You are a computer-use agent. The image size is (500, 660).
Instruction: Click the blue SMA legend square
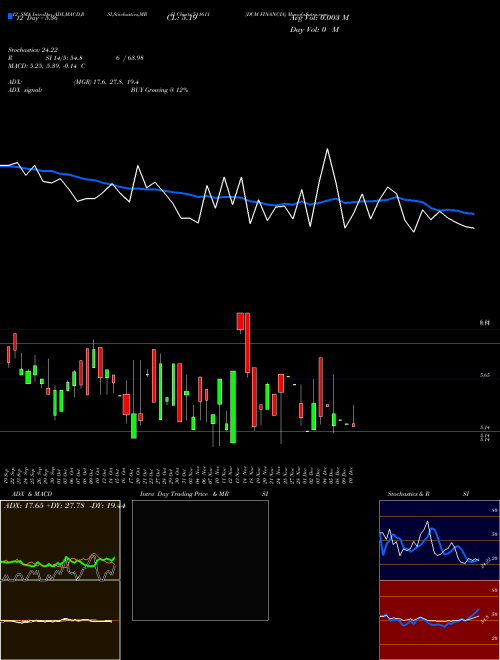(x=10, y=17)
